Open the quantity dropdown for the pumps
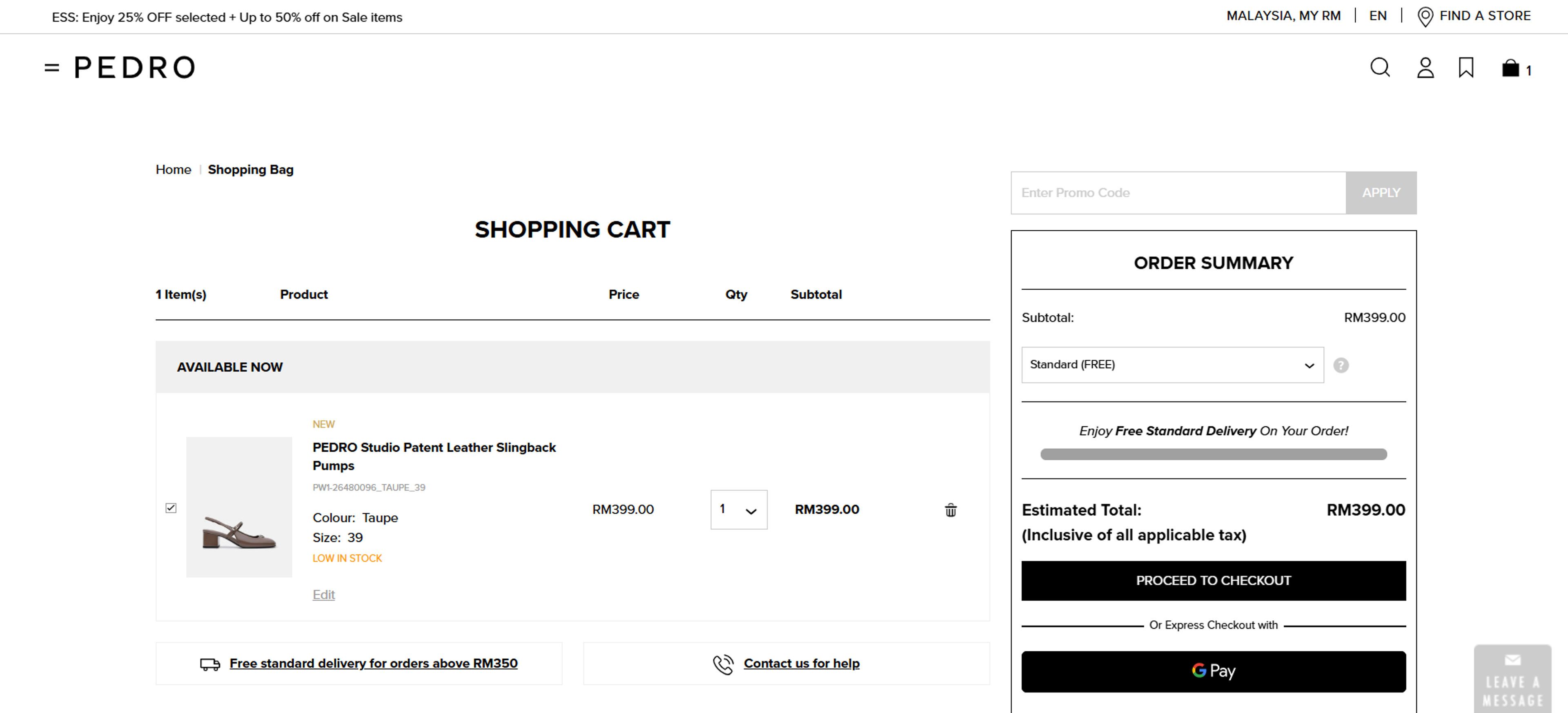The image size is (1568, 713). 738,509
